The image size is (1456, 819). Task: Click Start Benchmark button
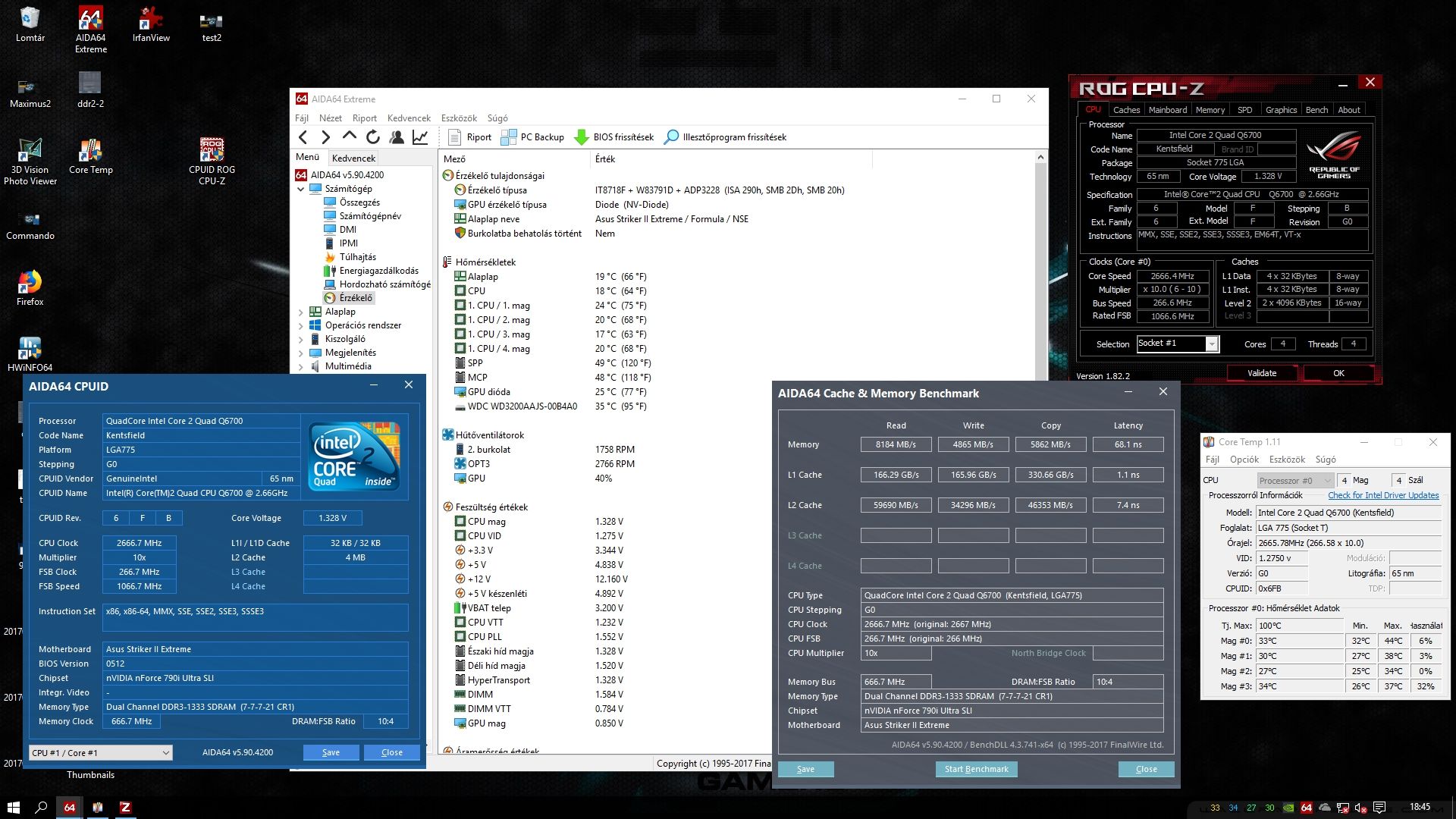[x=977, y=769]
